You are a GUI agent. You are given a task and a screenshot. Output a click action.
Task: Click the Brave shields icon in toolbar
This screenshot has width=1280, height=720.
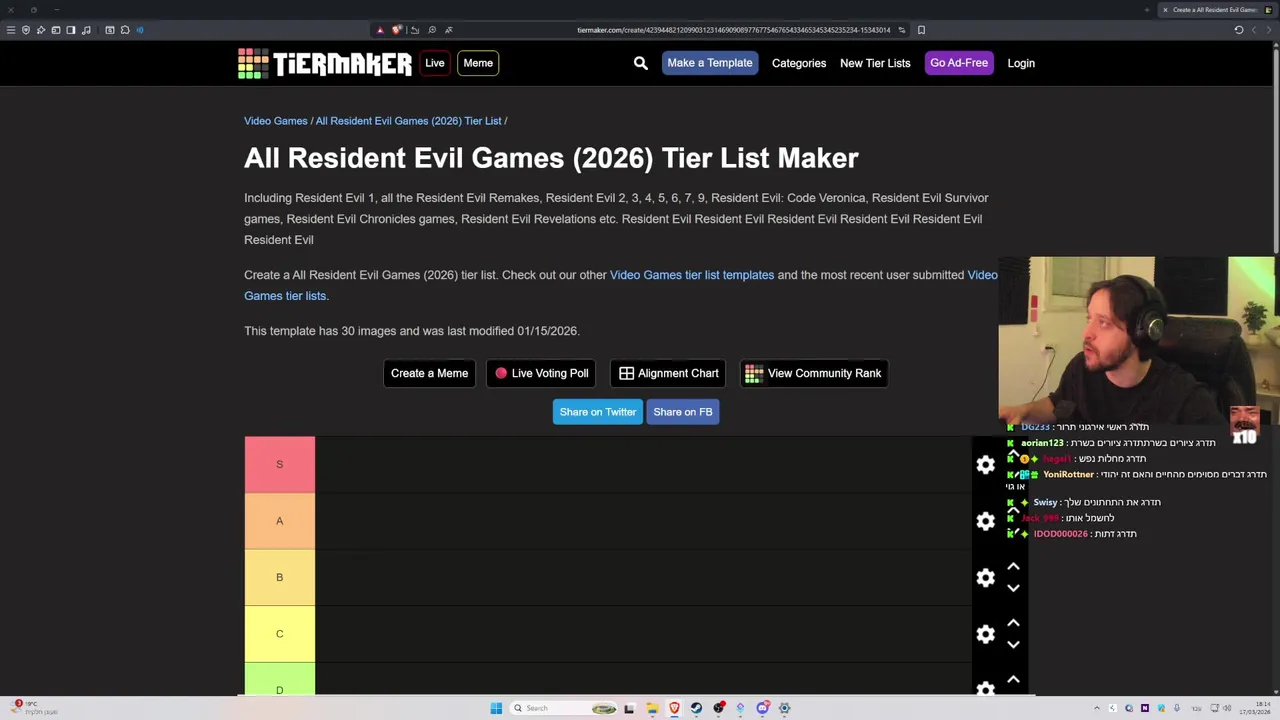[x=397, y=30]
